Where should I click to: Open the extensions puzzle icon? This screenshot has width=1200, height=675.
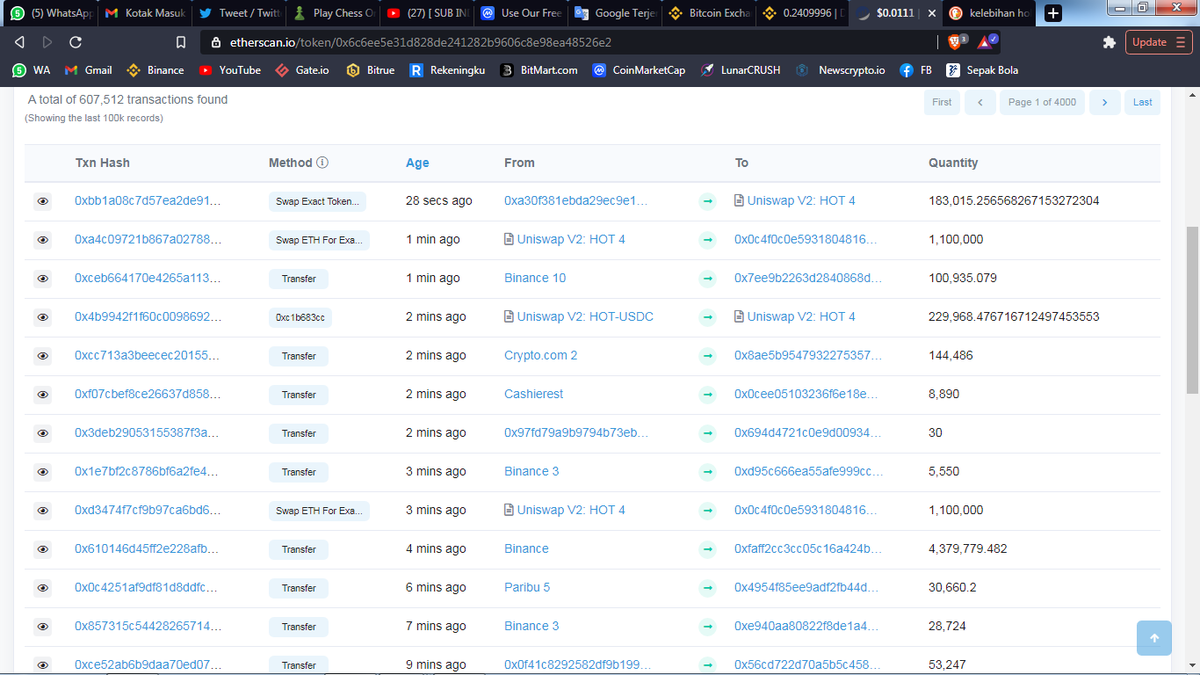1108,43
